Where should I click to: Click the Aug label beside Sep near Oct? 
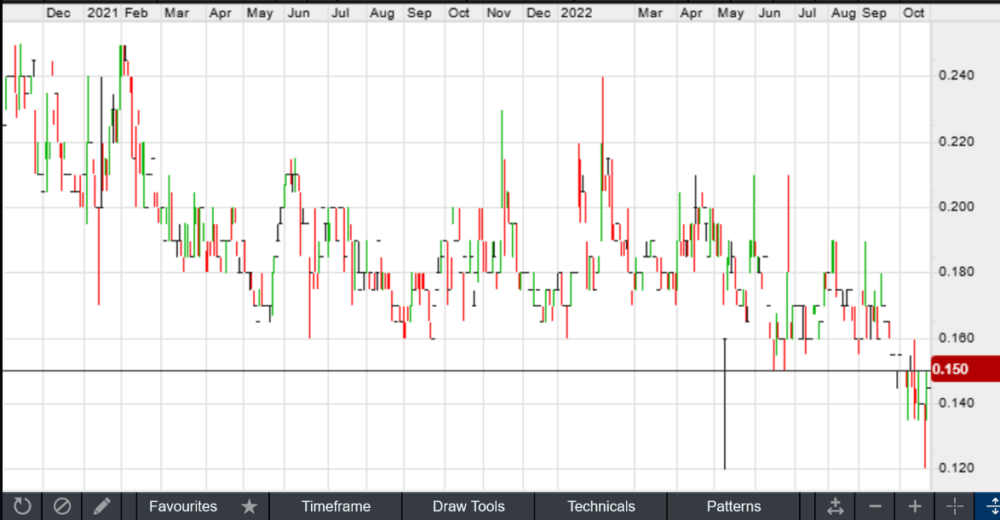click(843, 13)
